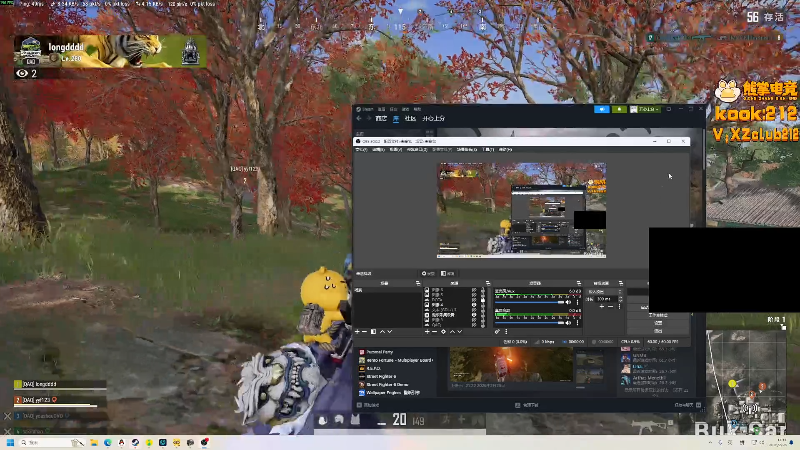Move scene up in the Scenes toolbar

(x=382, y=332)
